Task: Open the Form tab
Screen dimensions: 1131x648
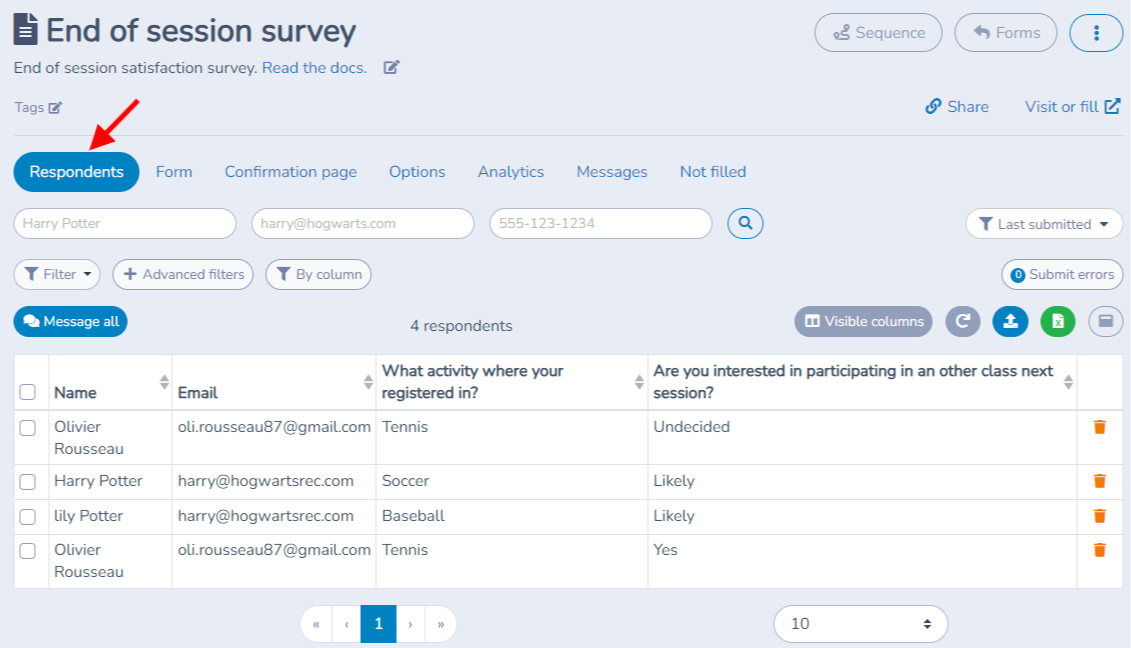Action: (x=174, y=172)
